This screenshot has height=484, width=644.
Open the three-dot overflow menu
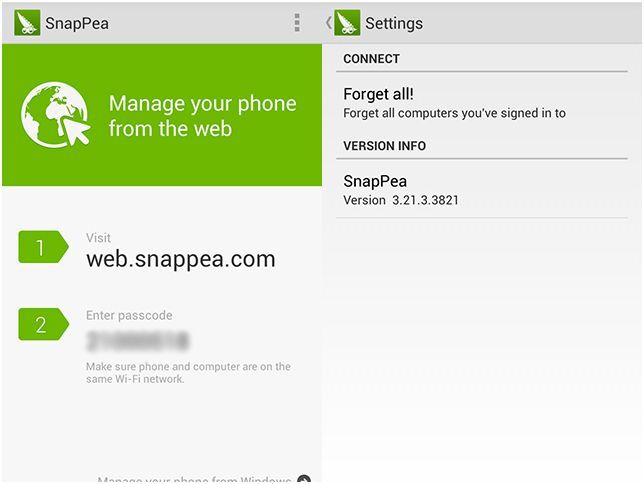click(297, 23)
